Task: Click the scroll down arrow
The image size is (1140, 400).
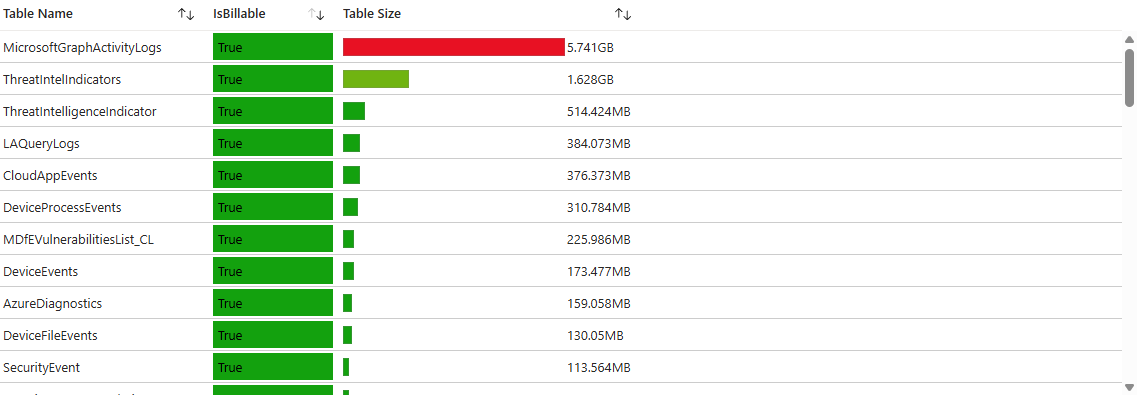Action: (x=1130, y=387)
